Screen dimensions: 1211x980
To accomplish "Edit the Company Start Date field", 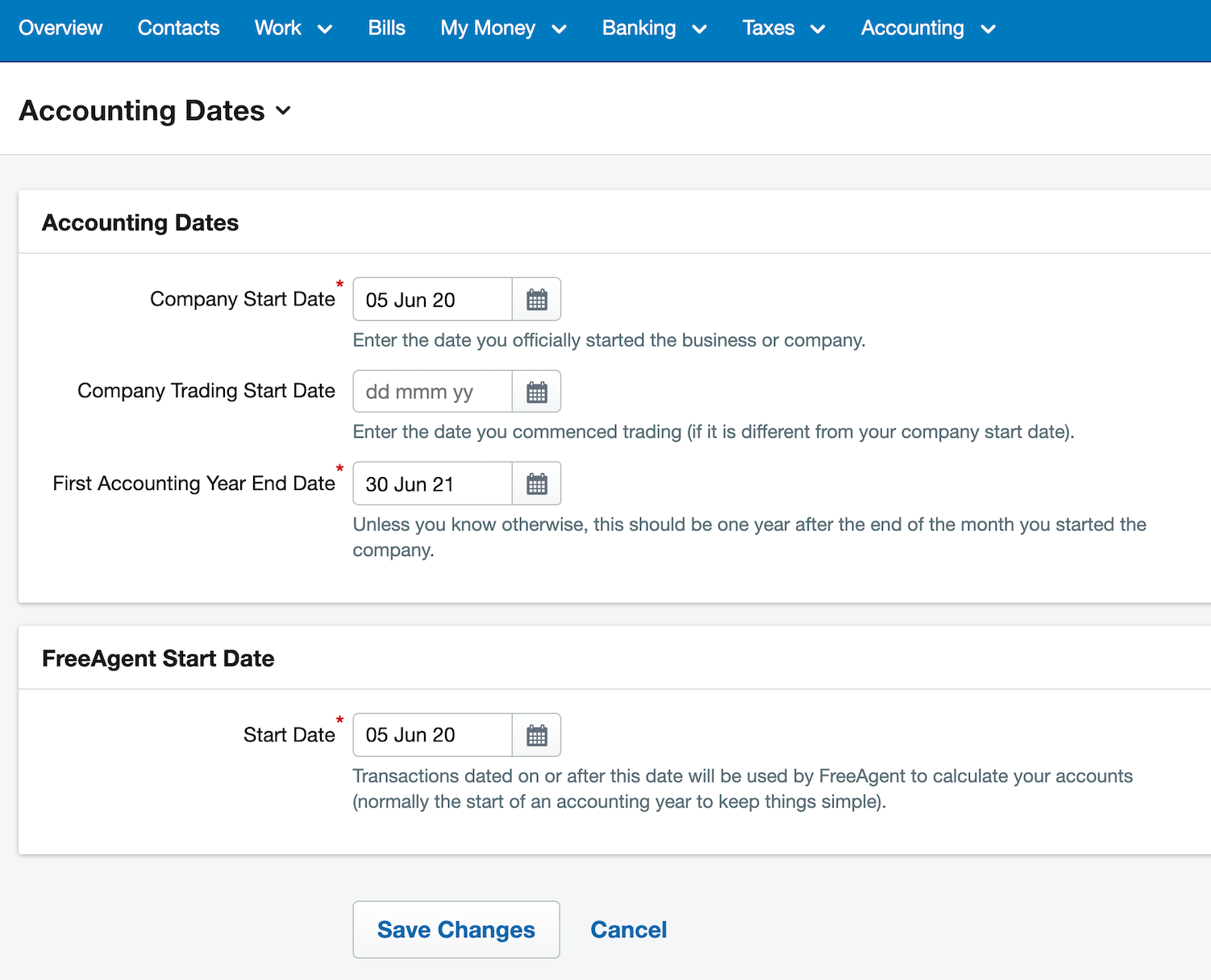I will pos(433,300).
